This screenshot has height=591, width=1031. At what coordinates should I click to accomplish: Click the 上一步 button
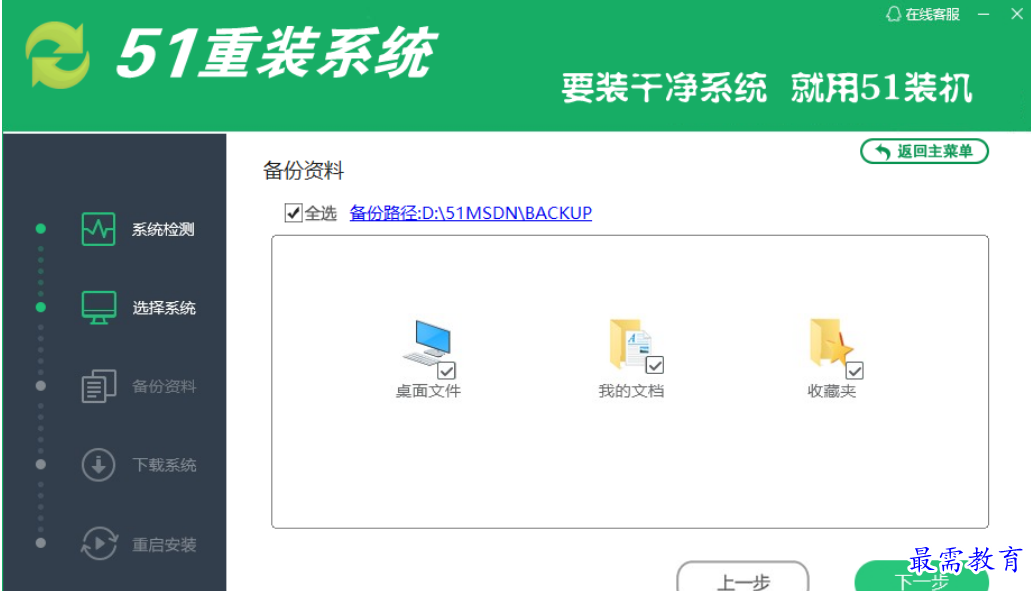(742, 577)
